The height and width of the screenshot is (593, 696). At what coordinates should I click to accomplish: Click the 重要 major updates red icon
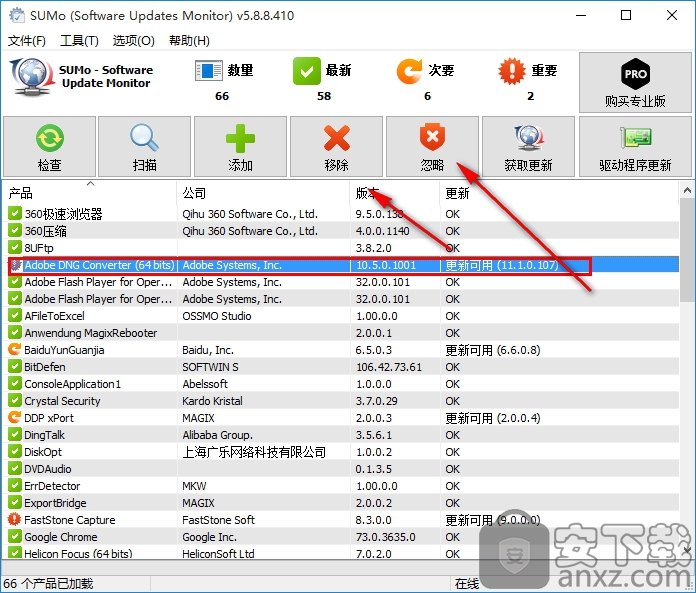point(512,71)
